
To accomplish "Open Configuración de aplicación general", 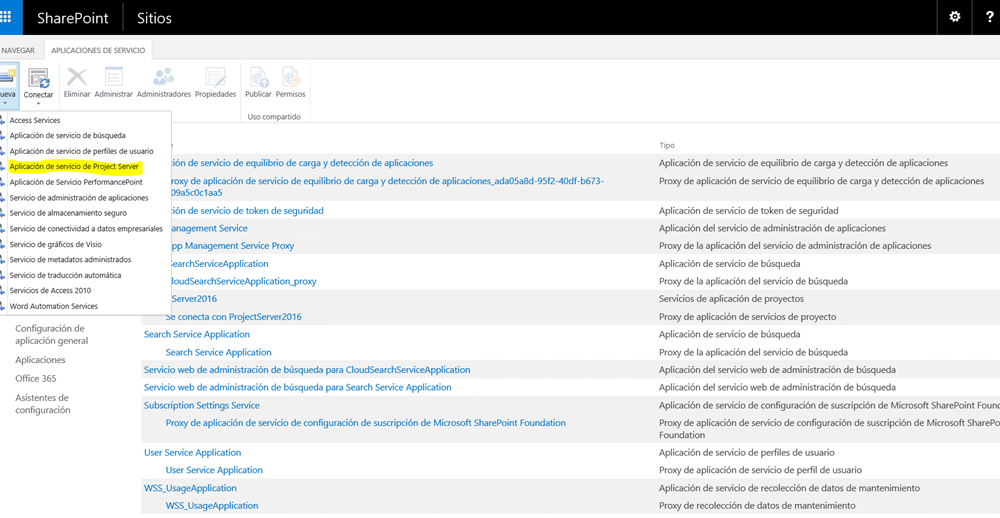I will point(52,334).
